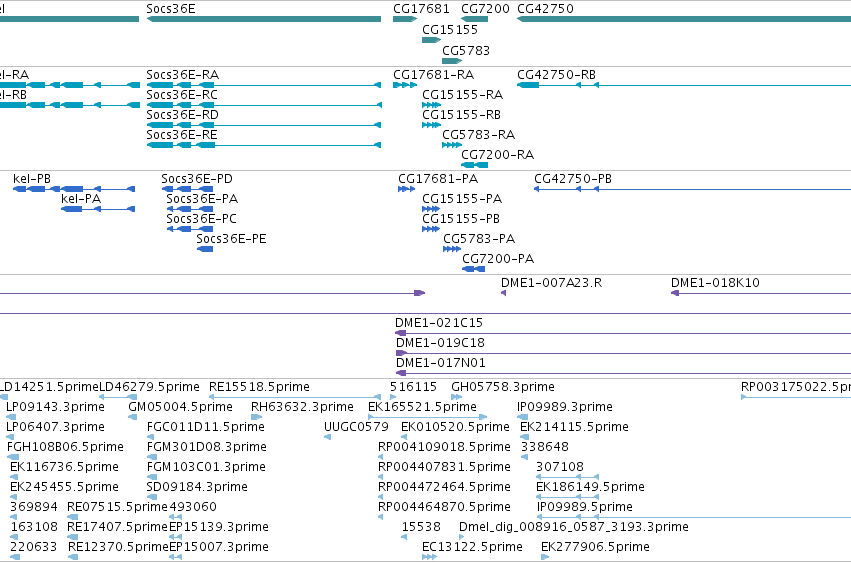Click EST LD46279.5prime
The image size is (851, 562).
(149, 387)
